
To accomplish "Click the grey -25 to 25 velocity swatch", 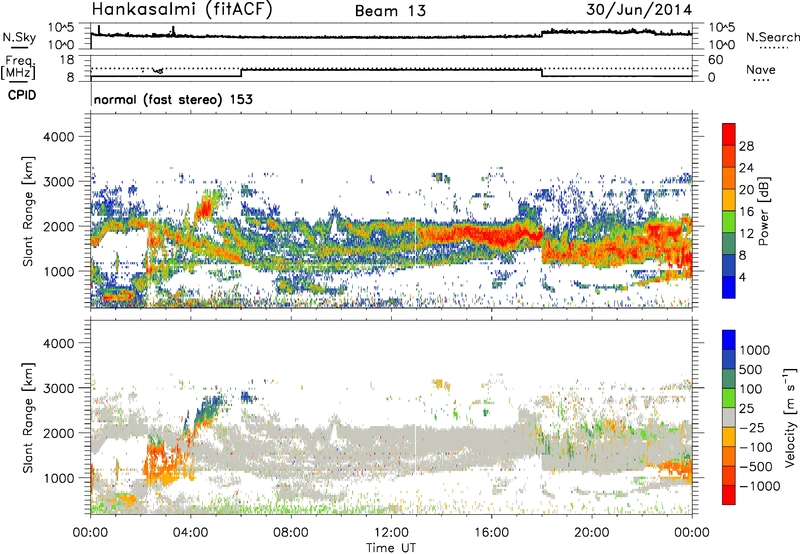I will [x=729, y=418].
